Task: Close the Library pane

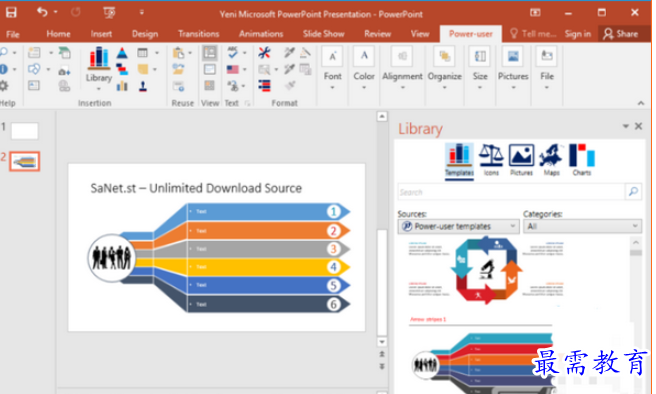Action: [x=638, y=126]
